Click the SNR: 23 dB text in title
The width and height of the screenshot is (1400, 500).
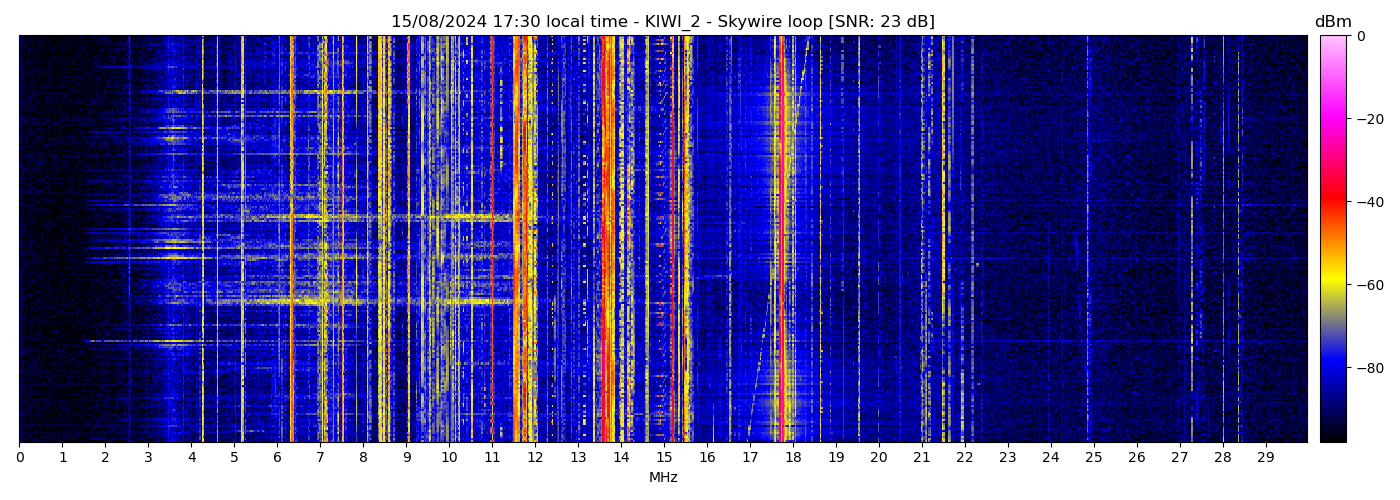click(883, 22)
